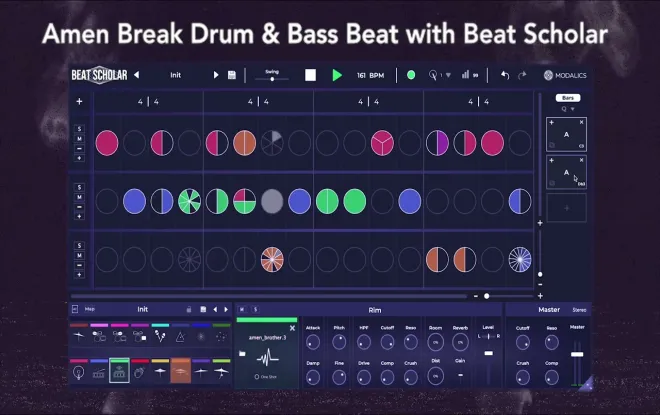This screenshot has height=415, width=660.
Task: Select the shaker/maracas pad
Action: tap(160, 336)
